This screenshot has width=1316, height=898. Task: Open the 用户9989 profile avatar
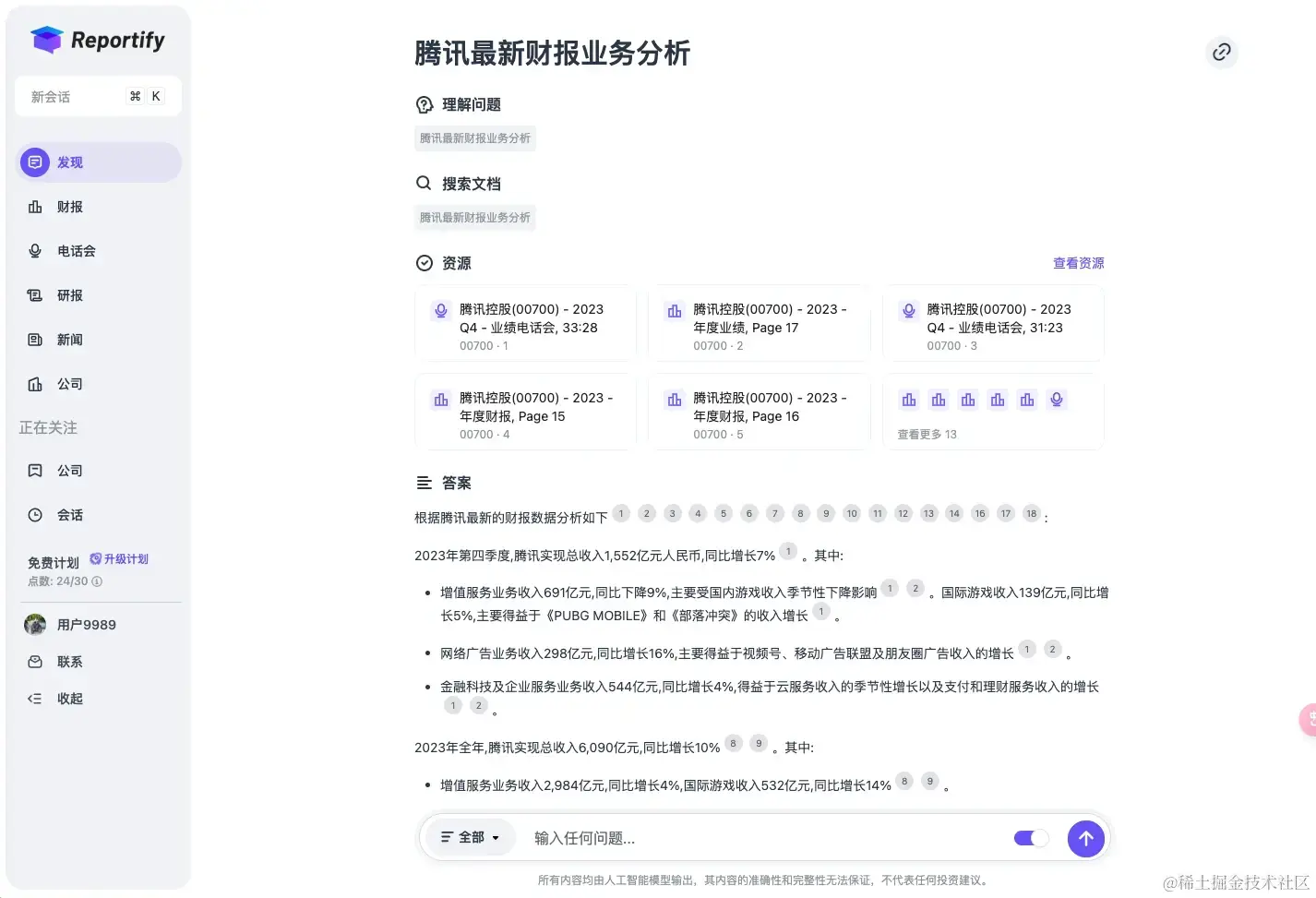tap(35, 625)
